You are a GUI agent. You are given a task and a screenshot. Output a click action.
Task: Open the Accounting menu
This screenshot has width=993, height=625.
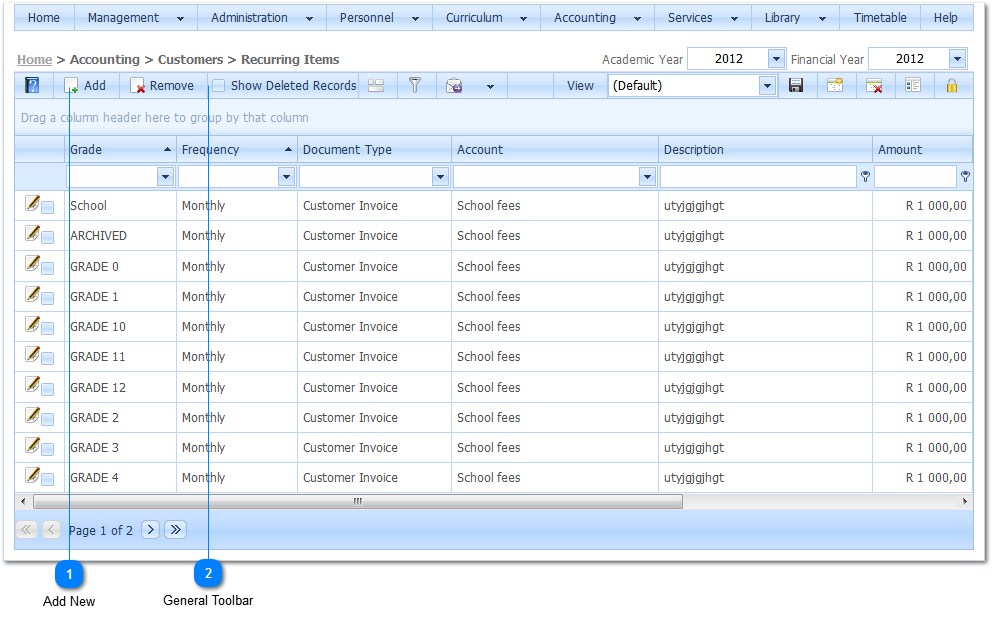597,18
